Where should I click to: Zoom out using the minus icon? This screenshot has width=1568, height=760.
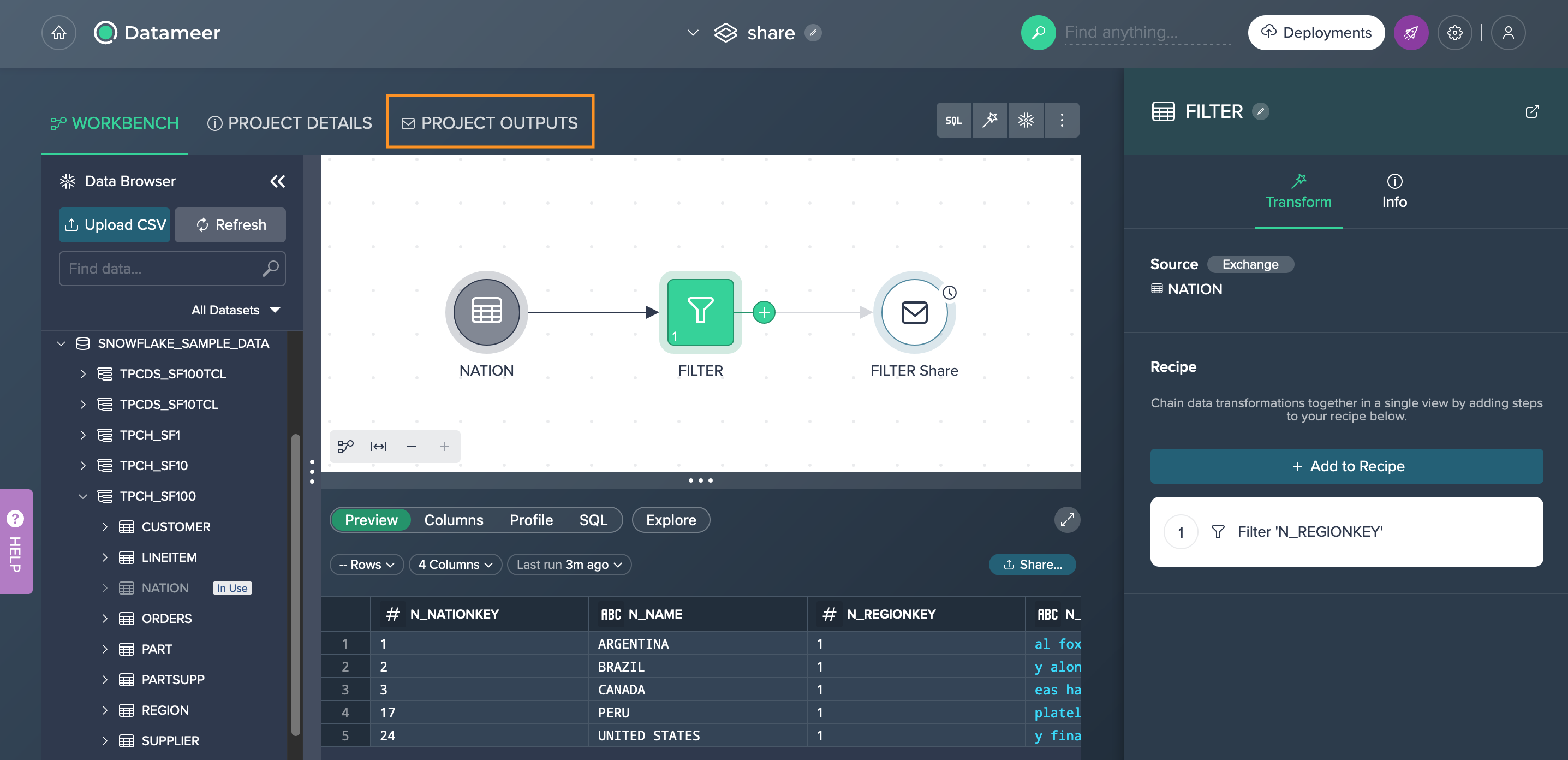click(x=412, y=447)
